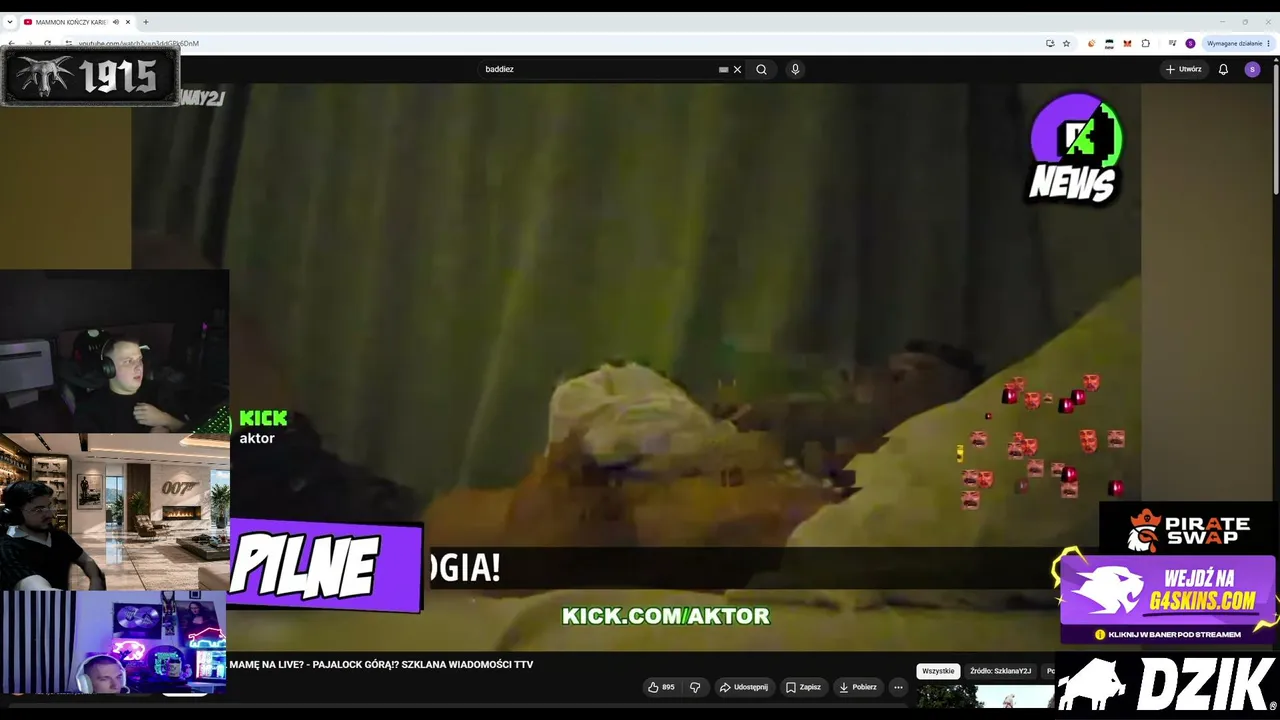Open the Chrome three-dot menu

pyautogui.click(x=1269, y=43)
